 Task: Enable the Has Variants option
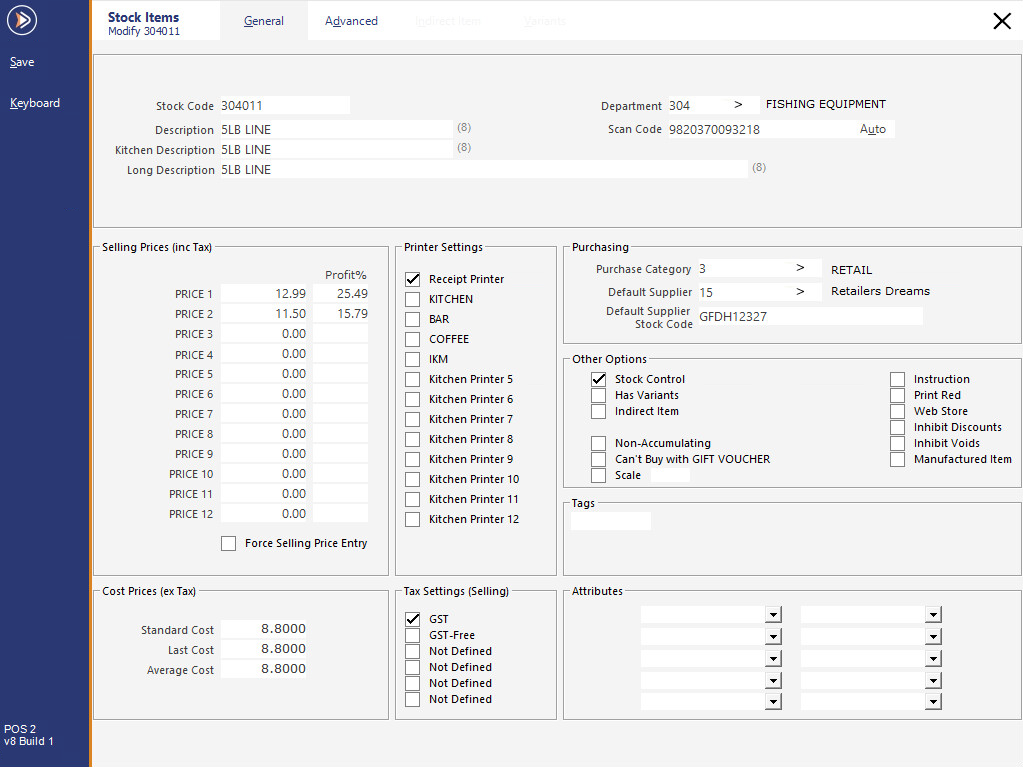(x=598, y=395)
